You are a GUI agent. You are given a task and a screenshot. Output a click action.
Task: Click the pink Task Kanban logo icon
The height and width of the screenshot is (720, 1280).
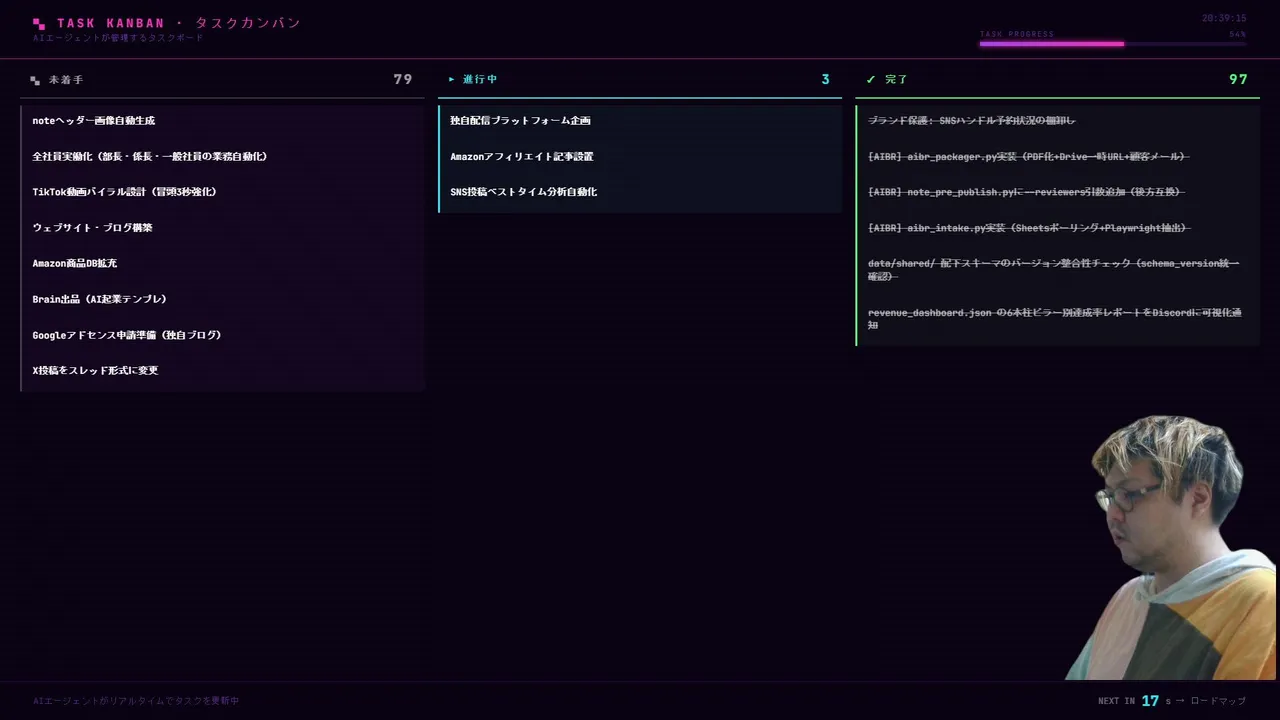tap(39, 23)
